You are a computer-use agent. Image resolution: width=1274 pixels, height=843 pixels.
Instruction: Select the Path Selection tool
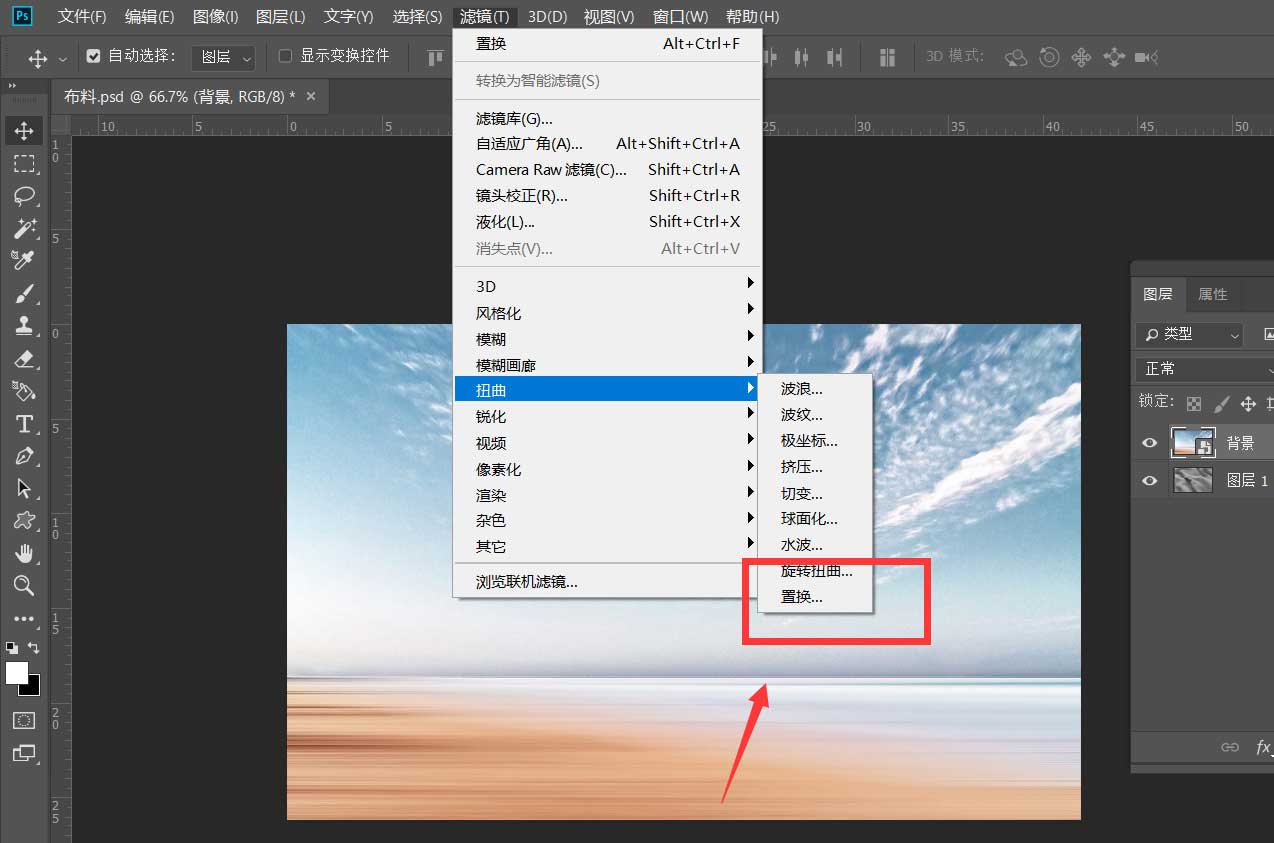point(24,489)
